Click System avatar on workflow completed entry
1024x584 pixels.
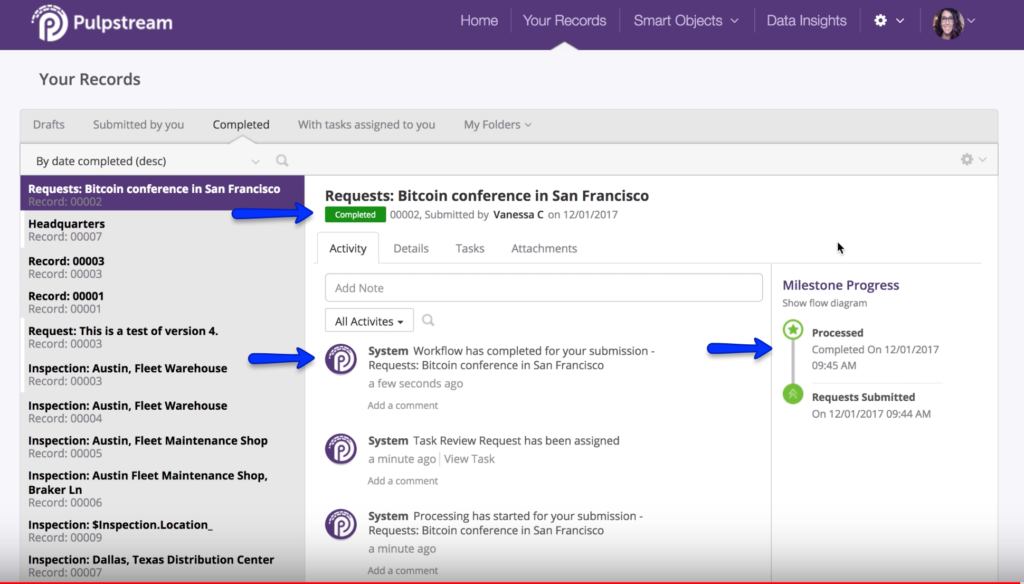point(341,358)
